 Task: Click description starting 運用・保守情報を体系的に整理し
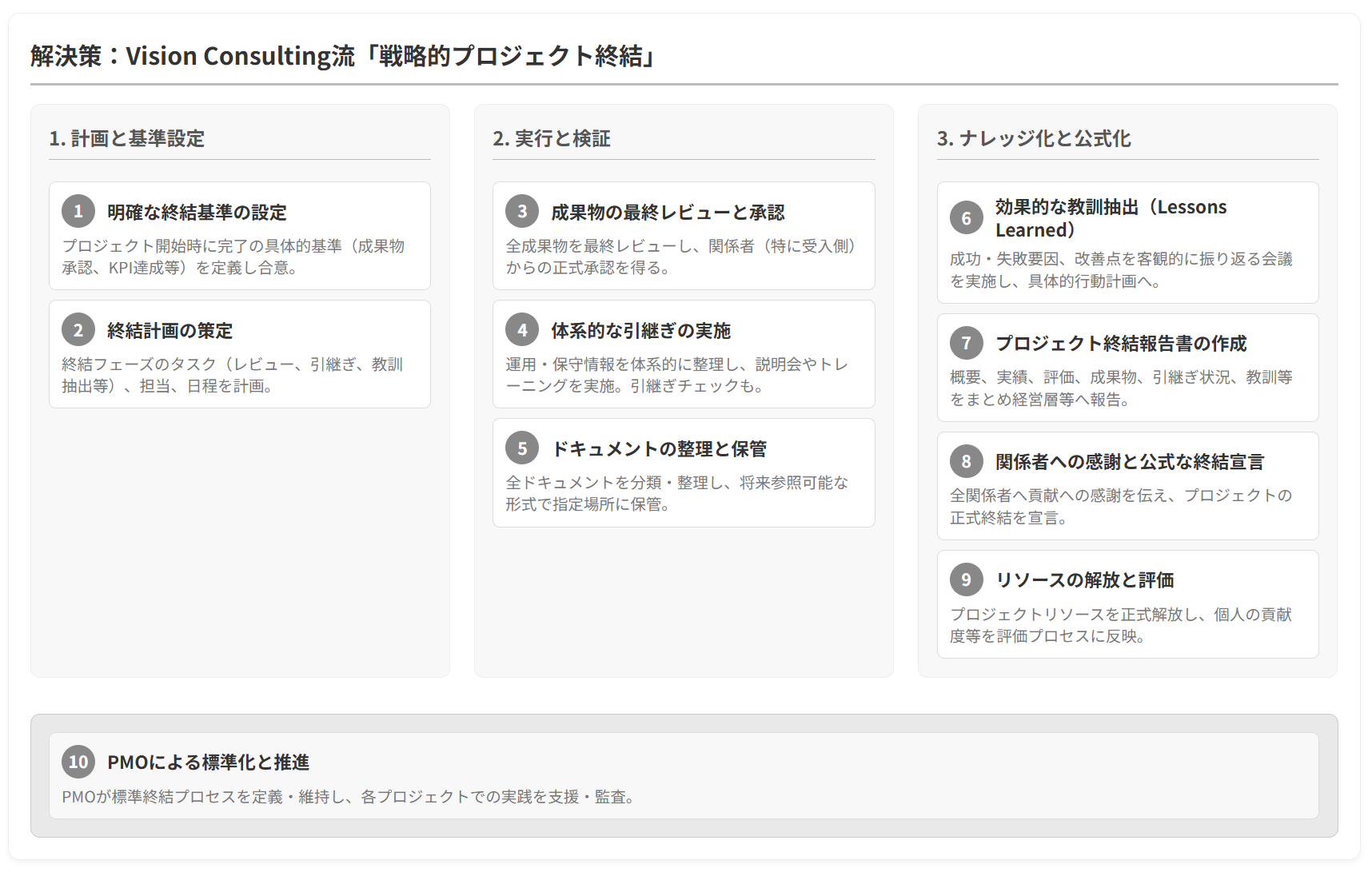[x=677, y=375]
